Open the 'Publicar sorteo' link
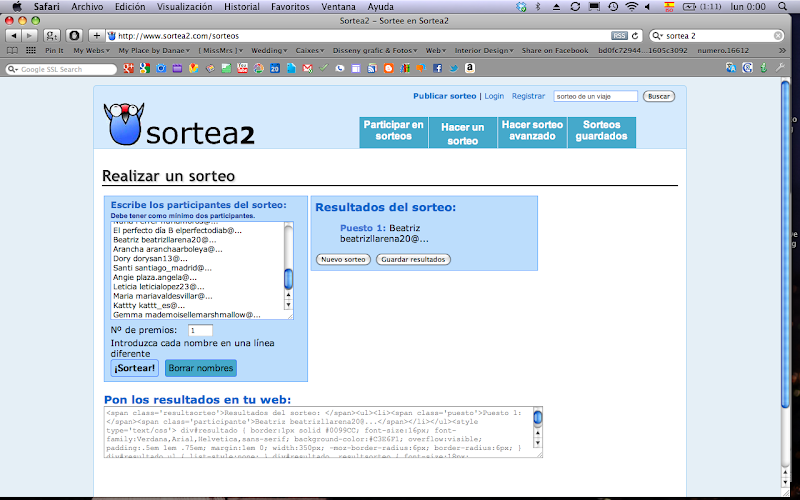 pyautogui.click(x=444, y=96)
